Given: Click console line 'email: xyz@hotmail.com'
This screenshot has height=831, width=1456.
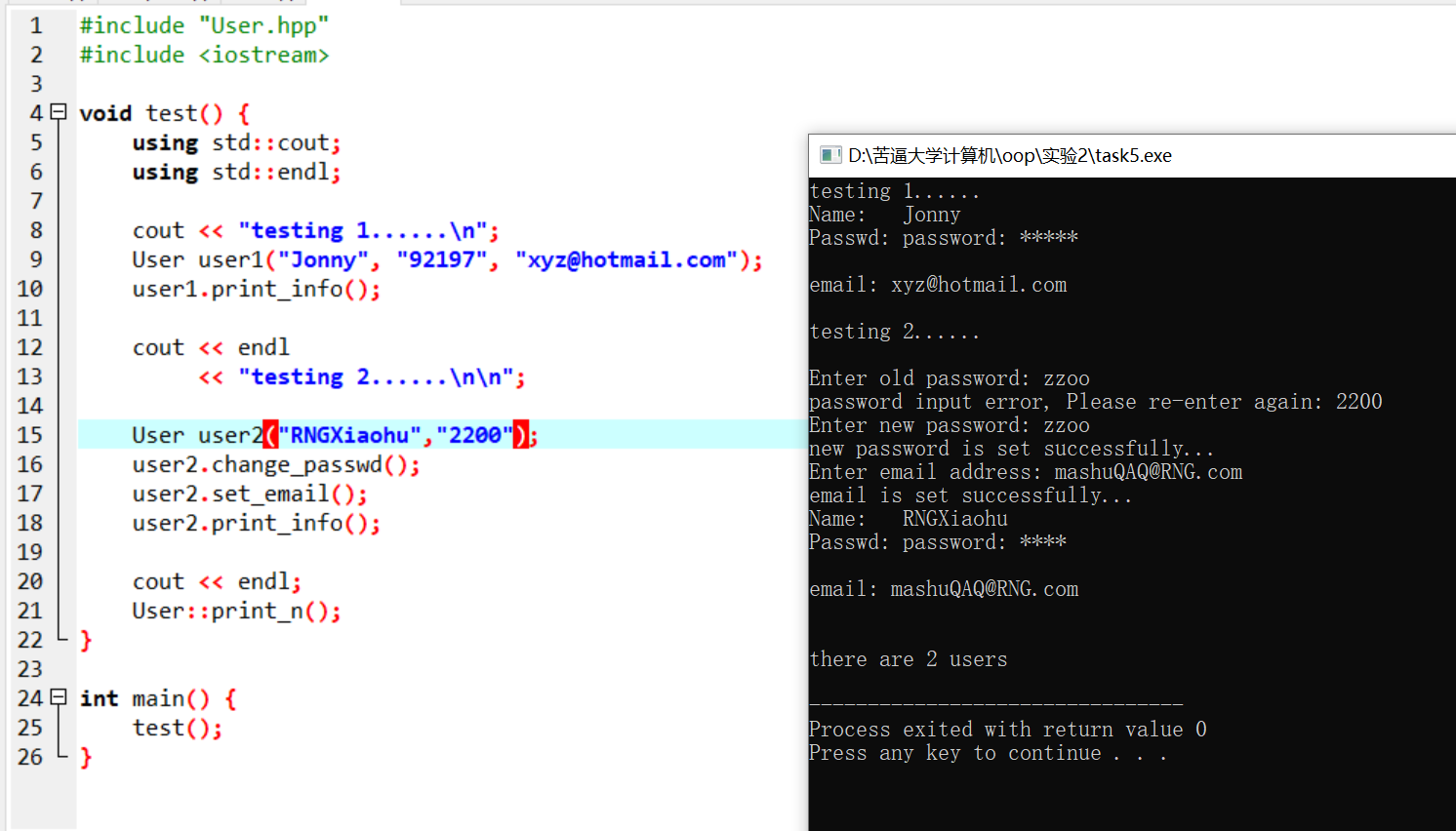Looking at the screenshot, I should pyautogui.click(x=938, y=285).
